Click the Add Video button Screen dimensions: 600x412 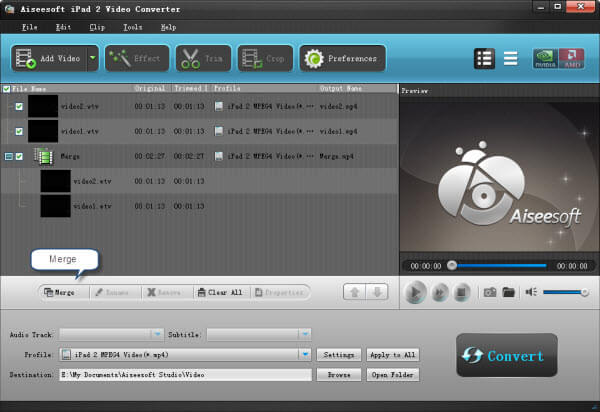tap(49, 59)
